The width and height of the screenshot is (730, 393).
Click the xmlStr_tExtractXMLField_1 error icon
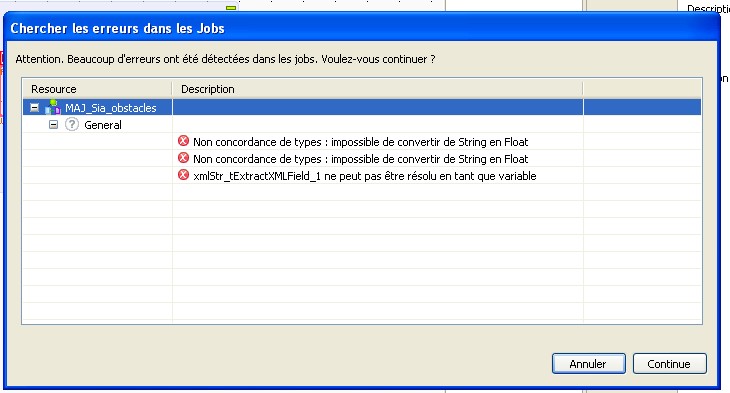pos(183,175)
